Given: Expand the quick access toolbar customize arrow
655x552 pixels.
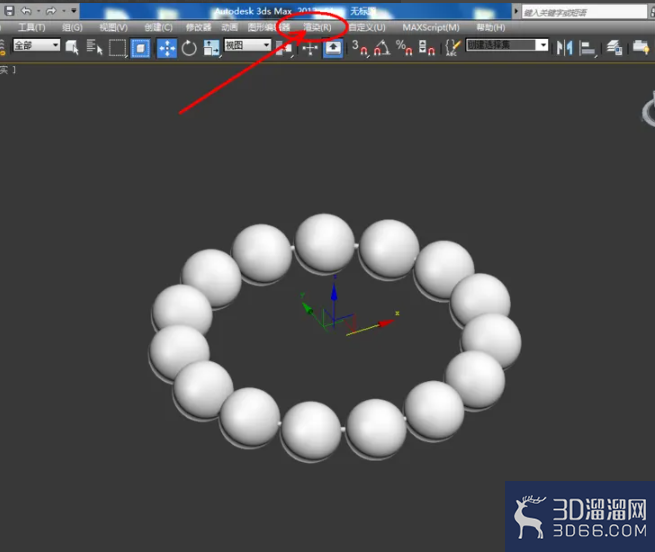Looking at the screenshot, I should pos(74,10).
